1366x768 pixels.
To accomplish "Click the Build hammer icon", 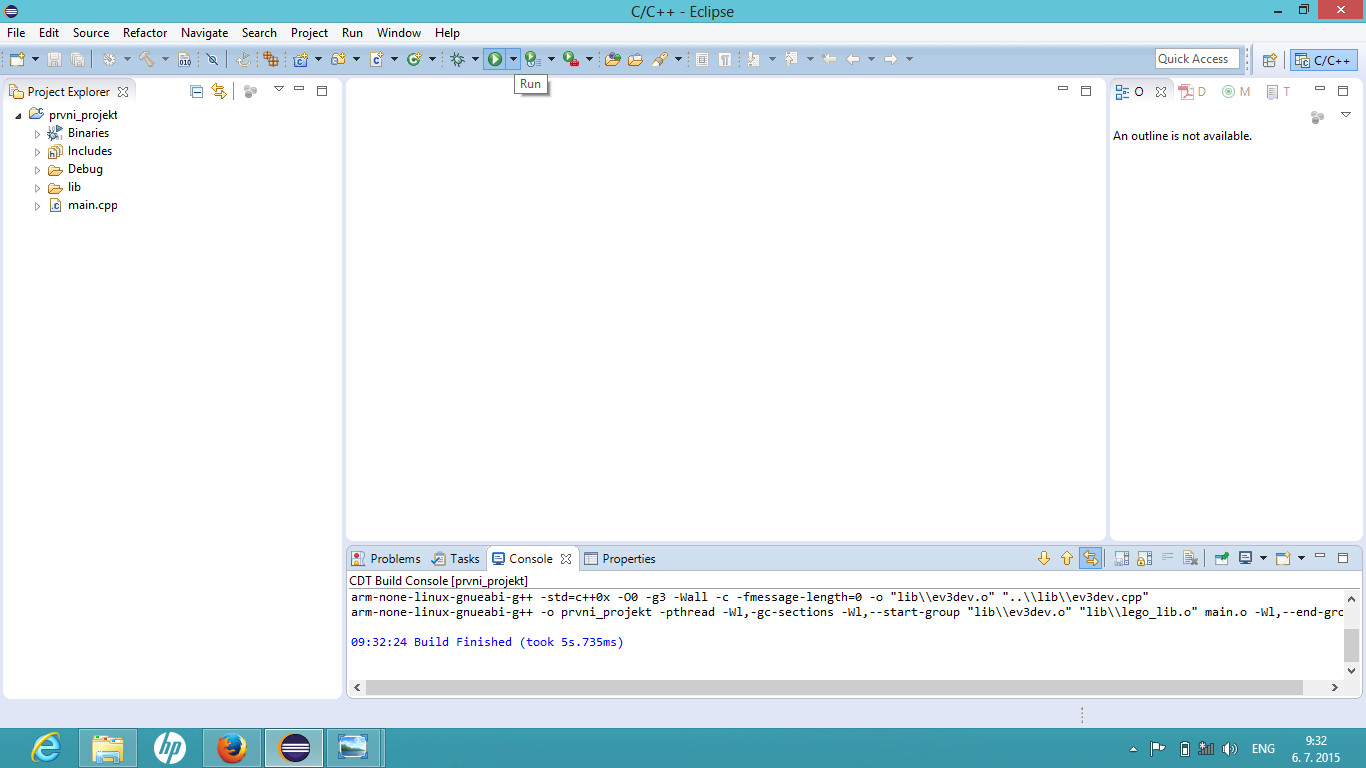I will tap(147, 59).
